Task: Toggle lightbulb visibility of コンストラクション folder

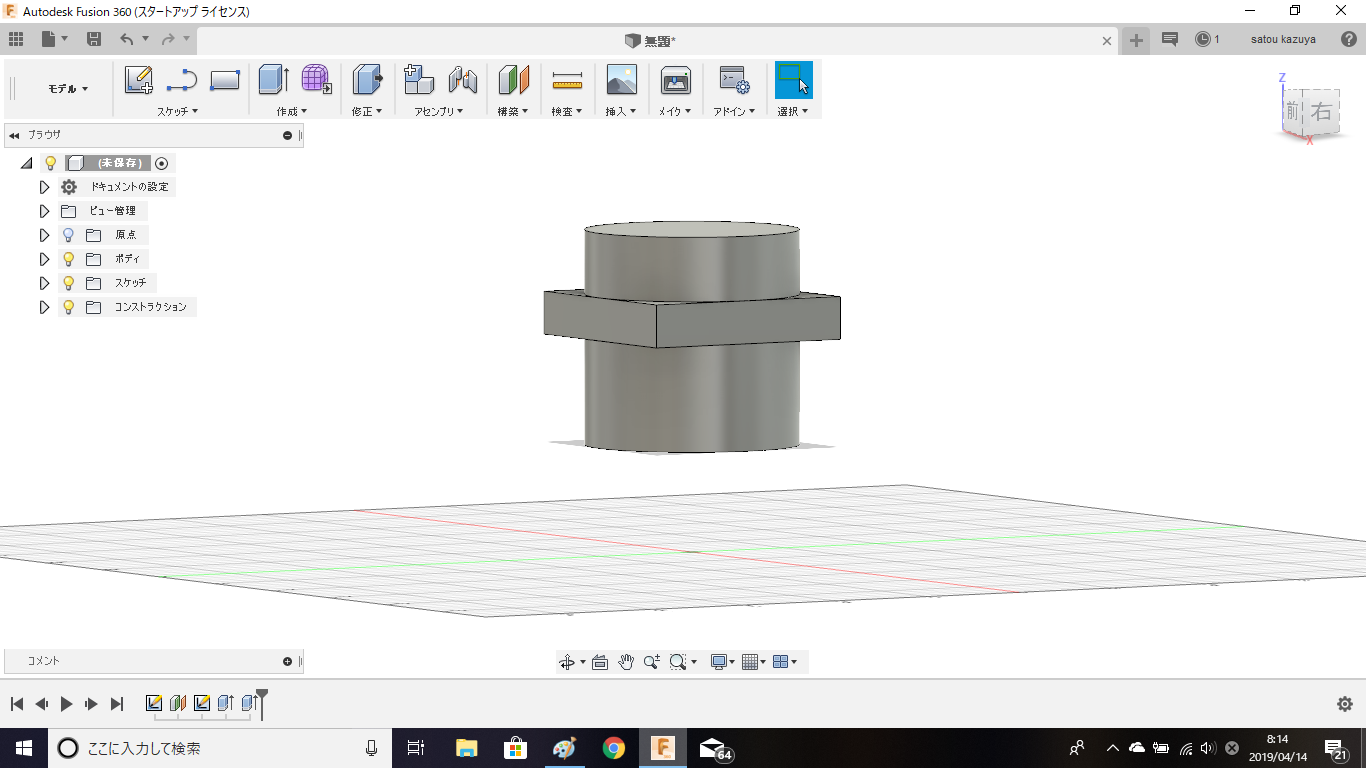Action: click(68, 307)
